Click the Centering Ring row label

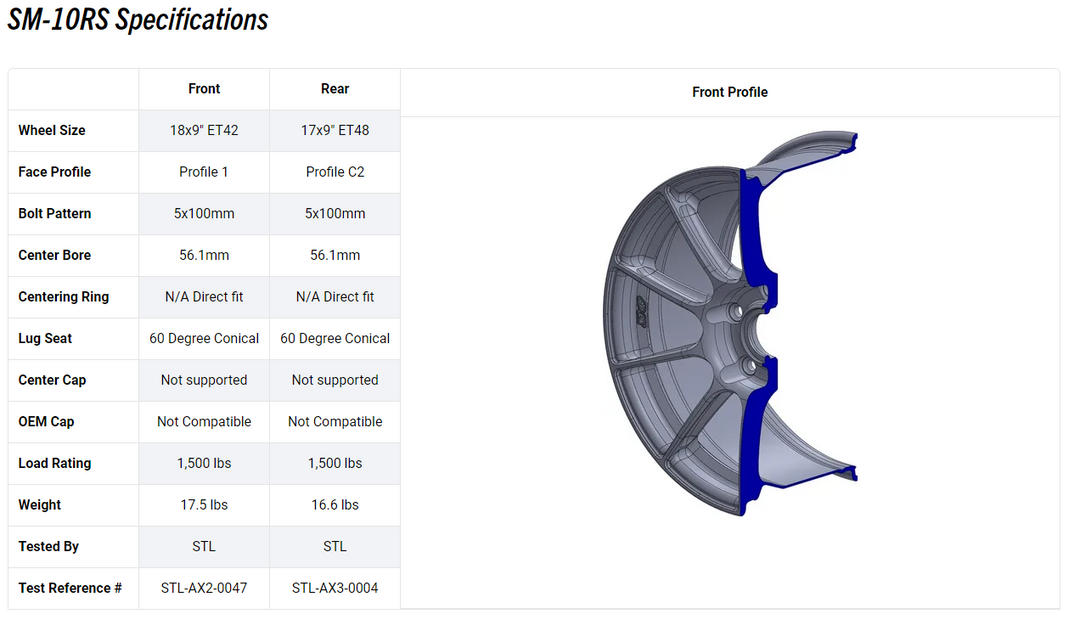[63, 297]
